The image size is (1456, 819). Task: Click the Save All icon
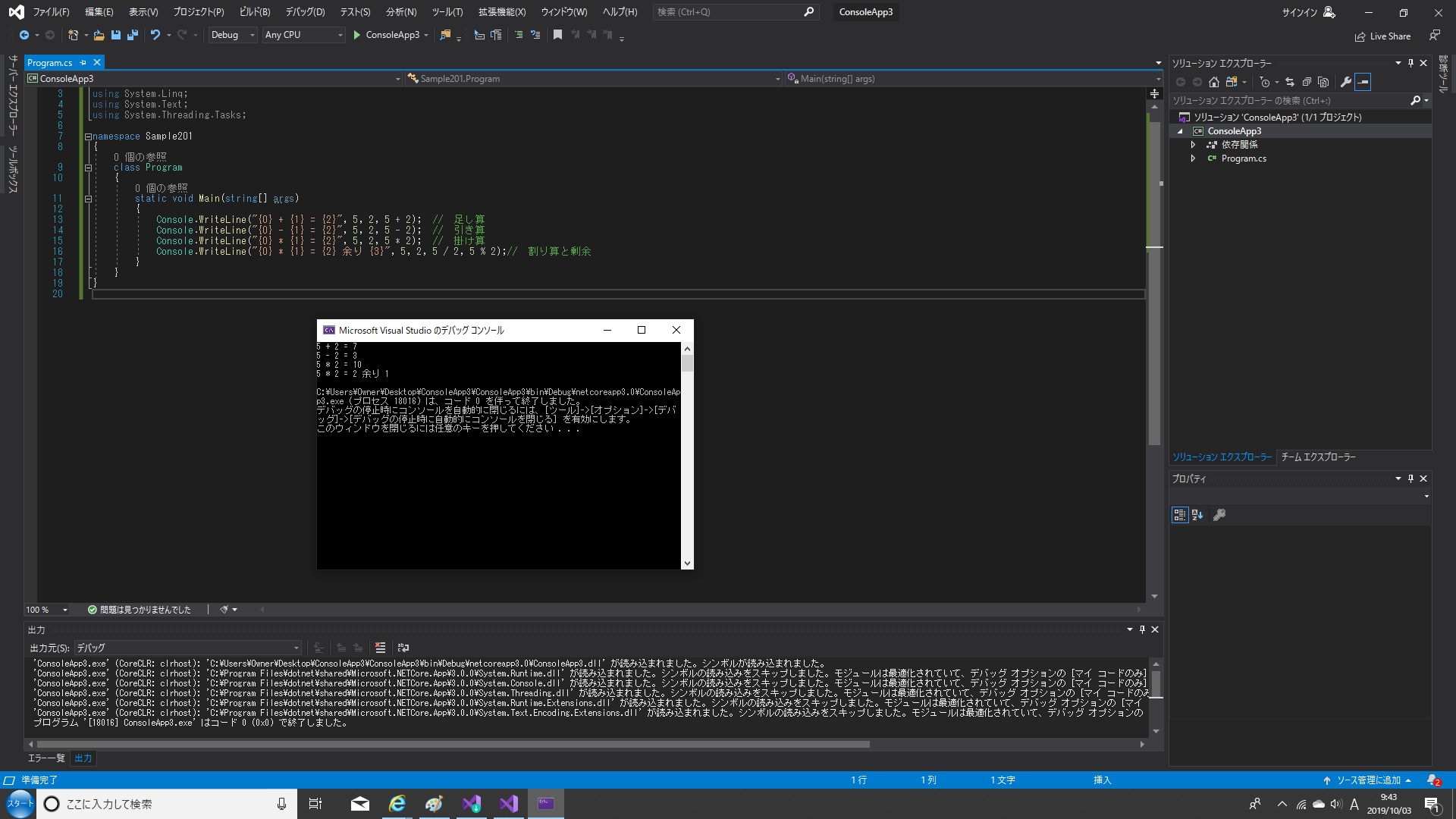tap(133, 35)
